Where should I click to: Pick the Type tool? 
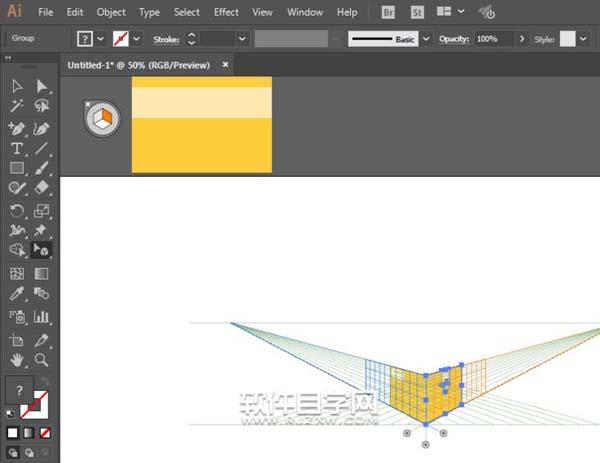[17, 148]
